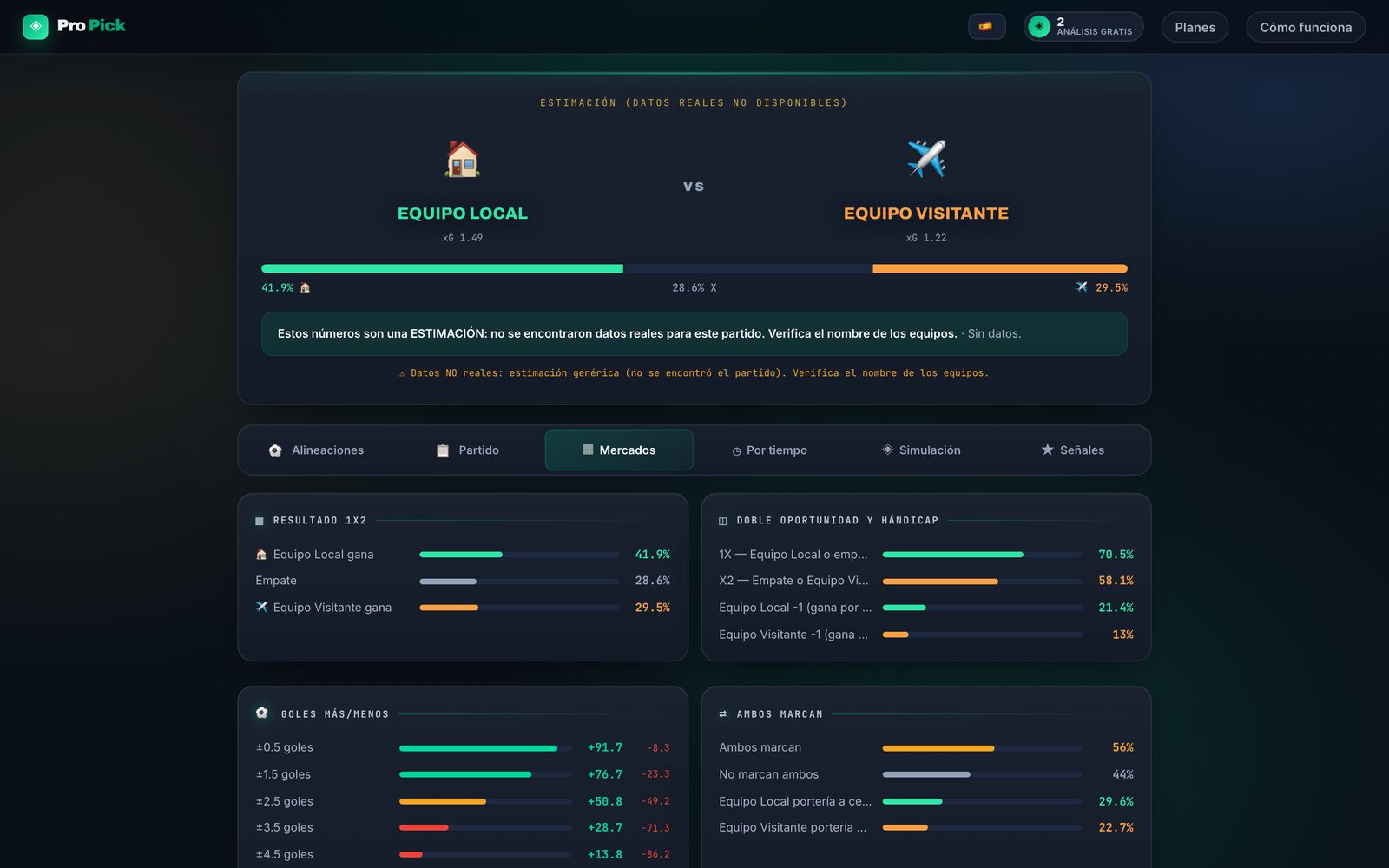Click the xG 1.49 text under Equipo Local
This screenshot has width=1389, height=868.
(x=463, y=238)
